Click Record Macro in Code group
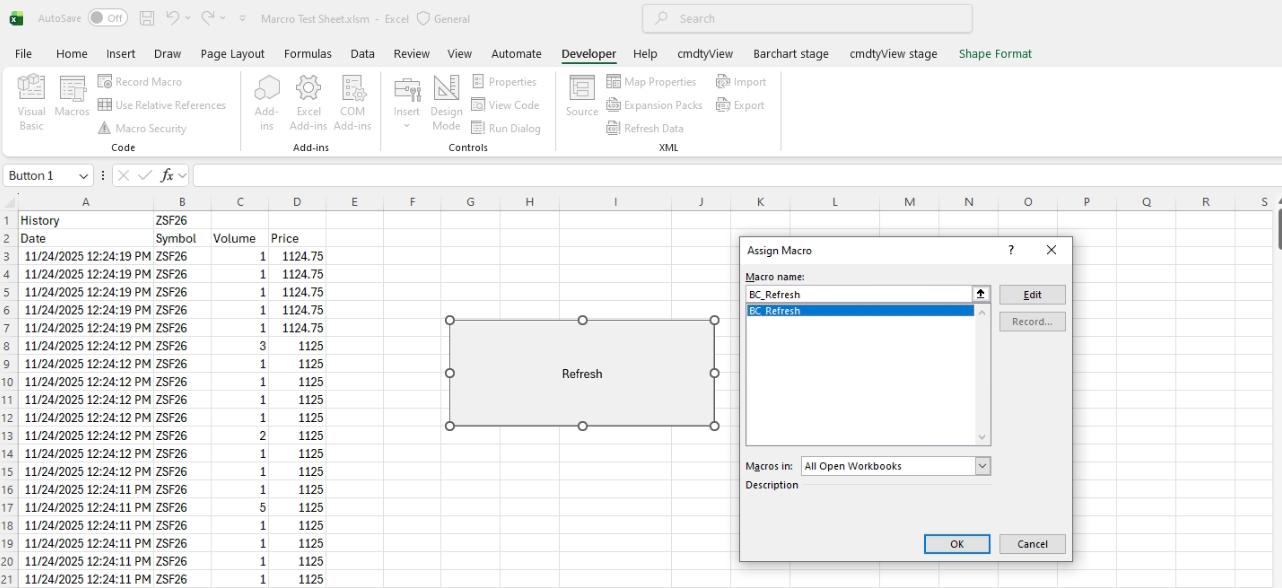The image size is (1282, 588). [x=139, y=82]
